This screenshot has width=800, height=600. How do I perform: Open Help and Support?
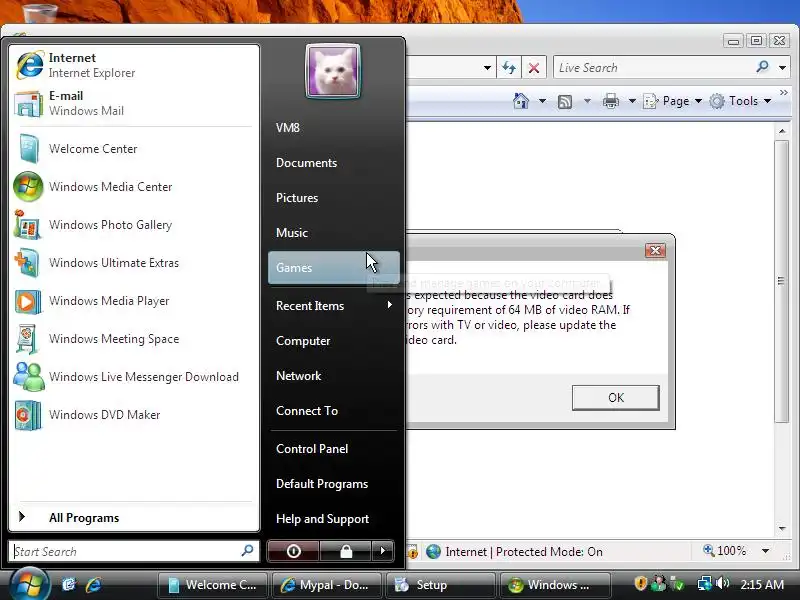point(333,519)
